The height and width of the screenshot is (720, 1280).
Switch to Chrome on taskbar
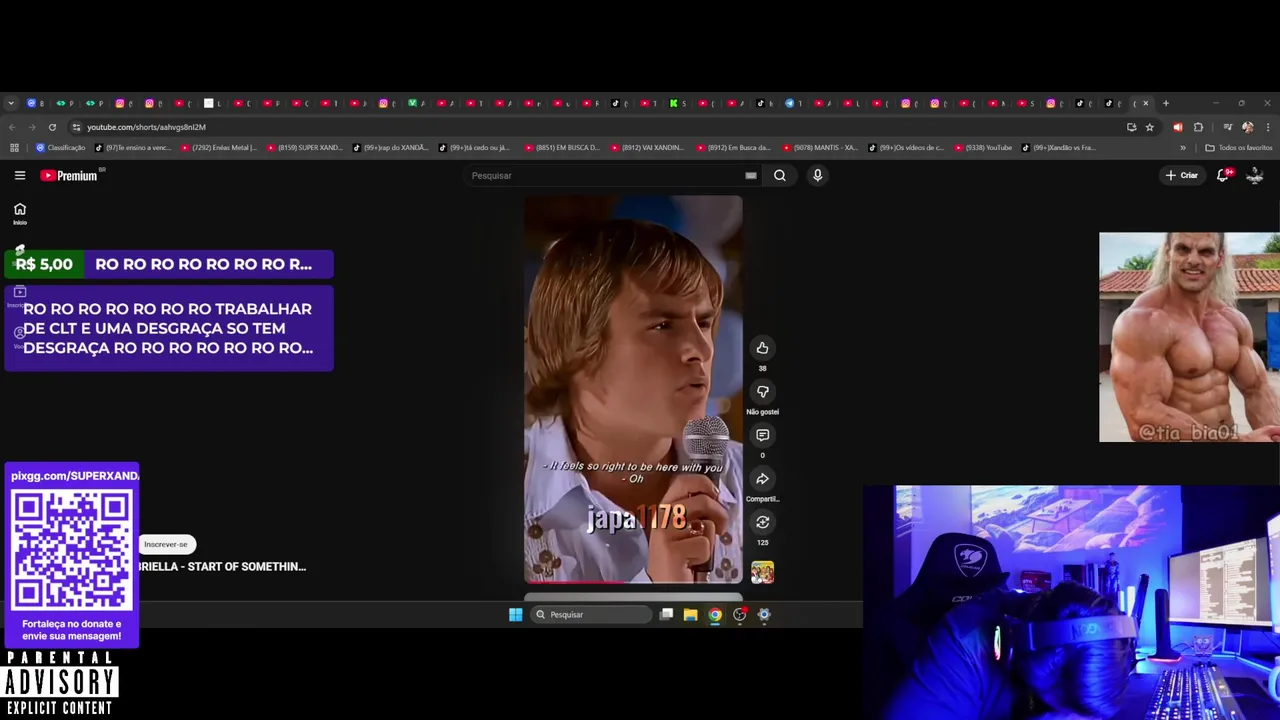tap(715, 615)
